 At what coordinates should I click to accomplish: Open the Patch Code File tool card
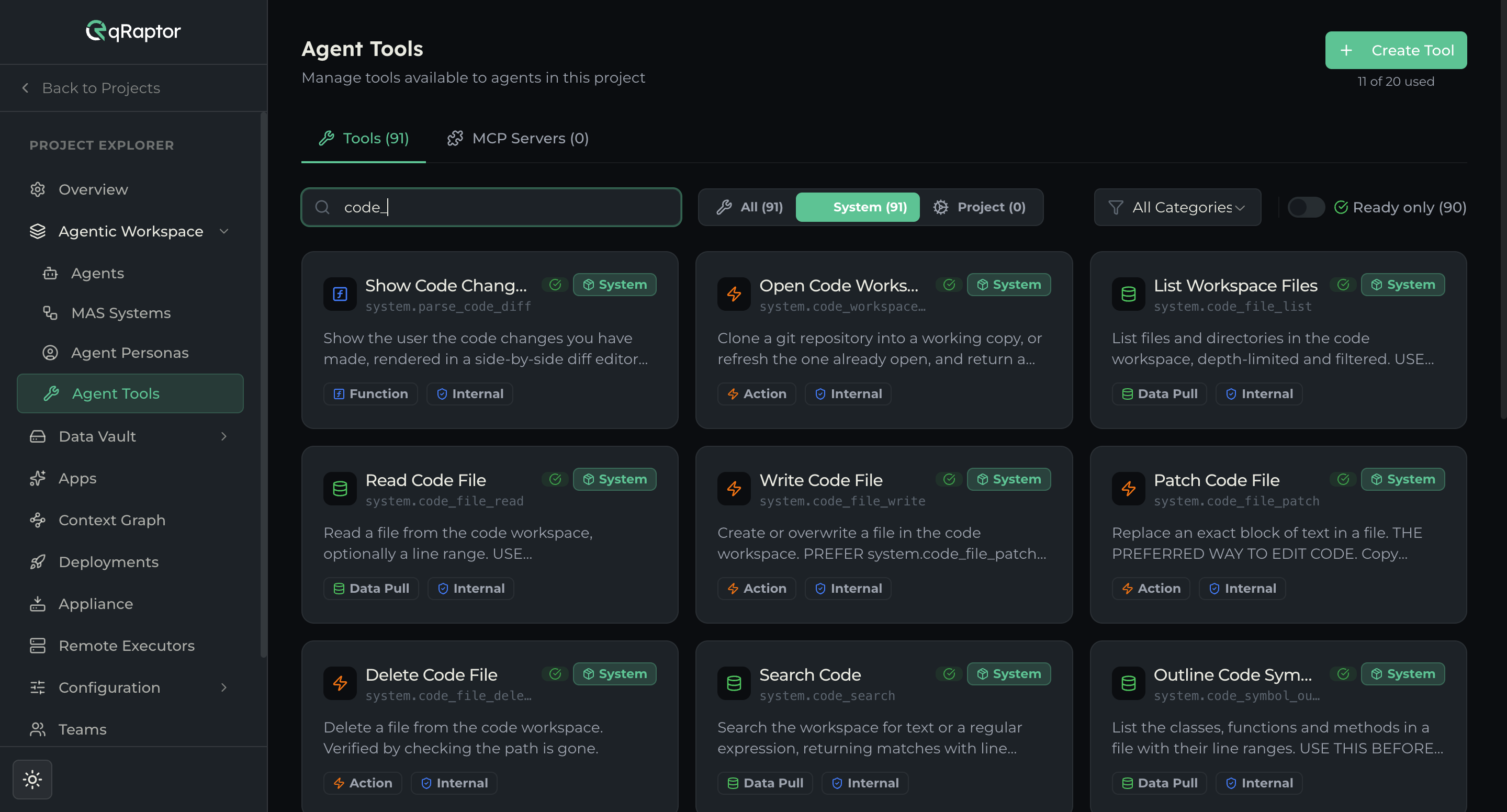1278,535
